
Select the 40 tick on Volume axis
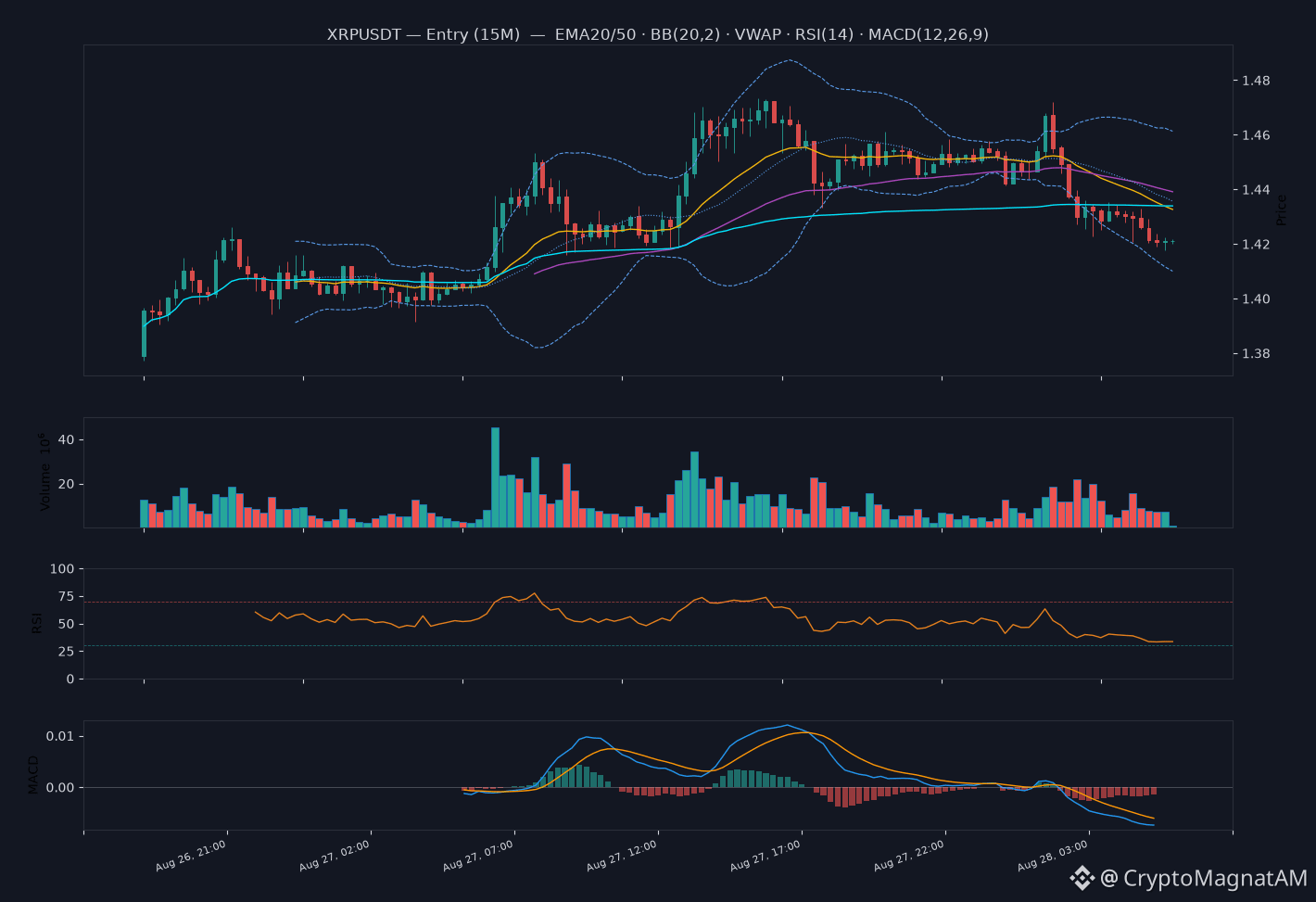click(x=67, y=440)
